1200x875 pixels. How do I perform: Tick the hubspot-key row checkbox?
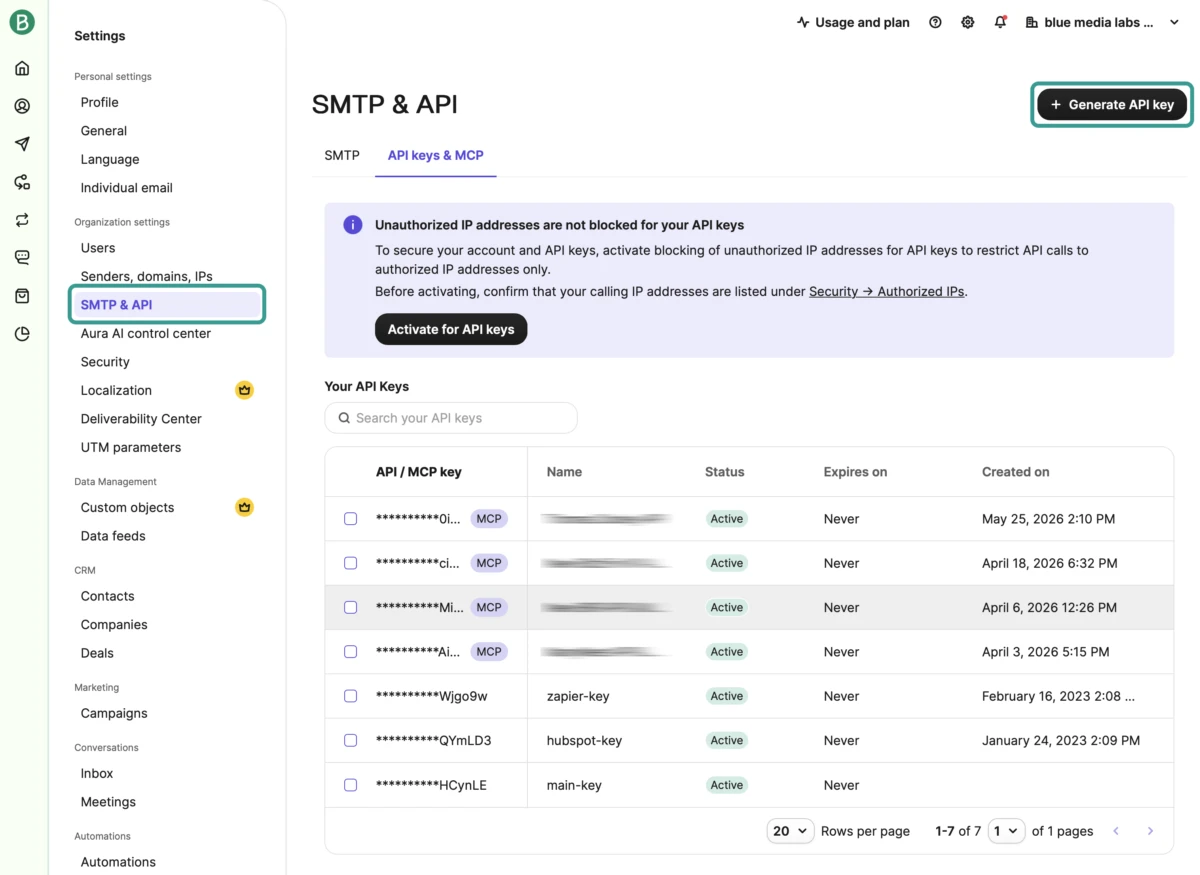(x=351, y=740)
